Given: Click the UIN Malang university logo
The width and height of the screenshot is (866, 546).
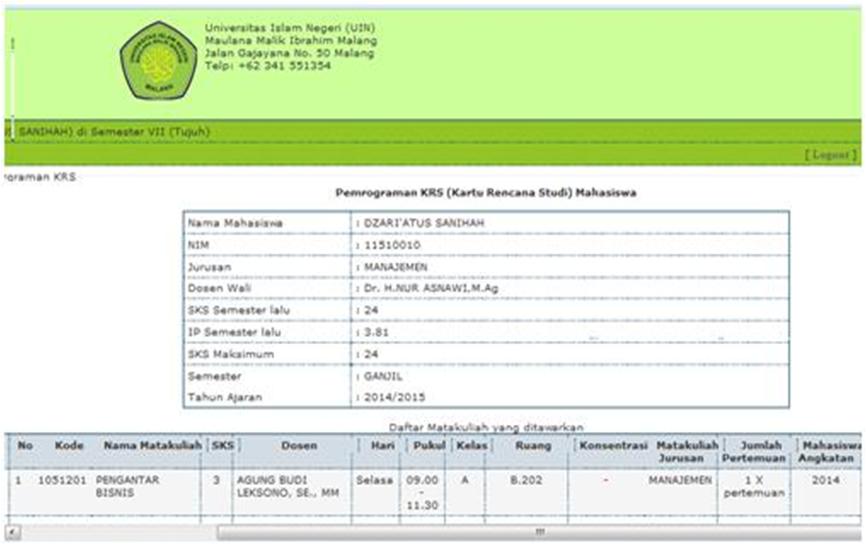Looking at the screenshot, I should [x=158, y=59].
